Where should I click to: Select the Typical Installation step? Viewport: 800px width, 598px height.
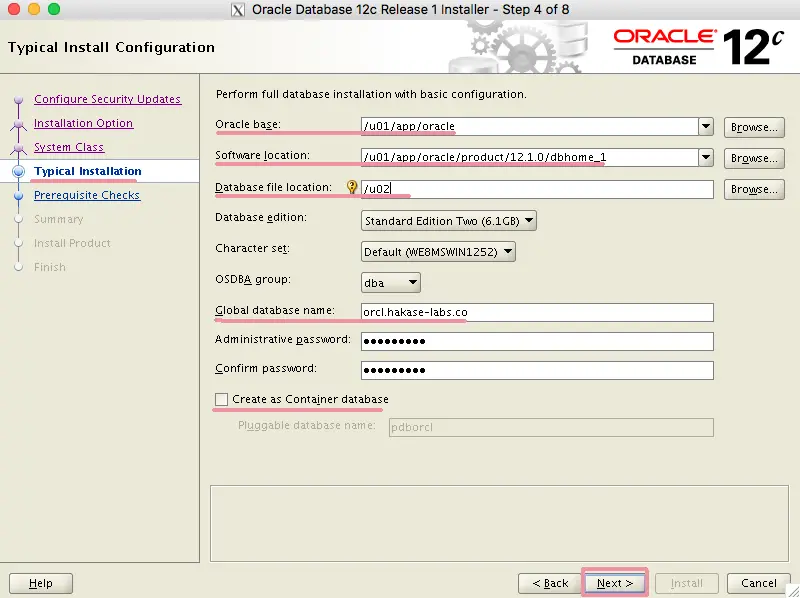point(88,171)
